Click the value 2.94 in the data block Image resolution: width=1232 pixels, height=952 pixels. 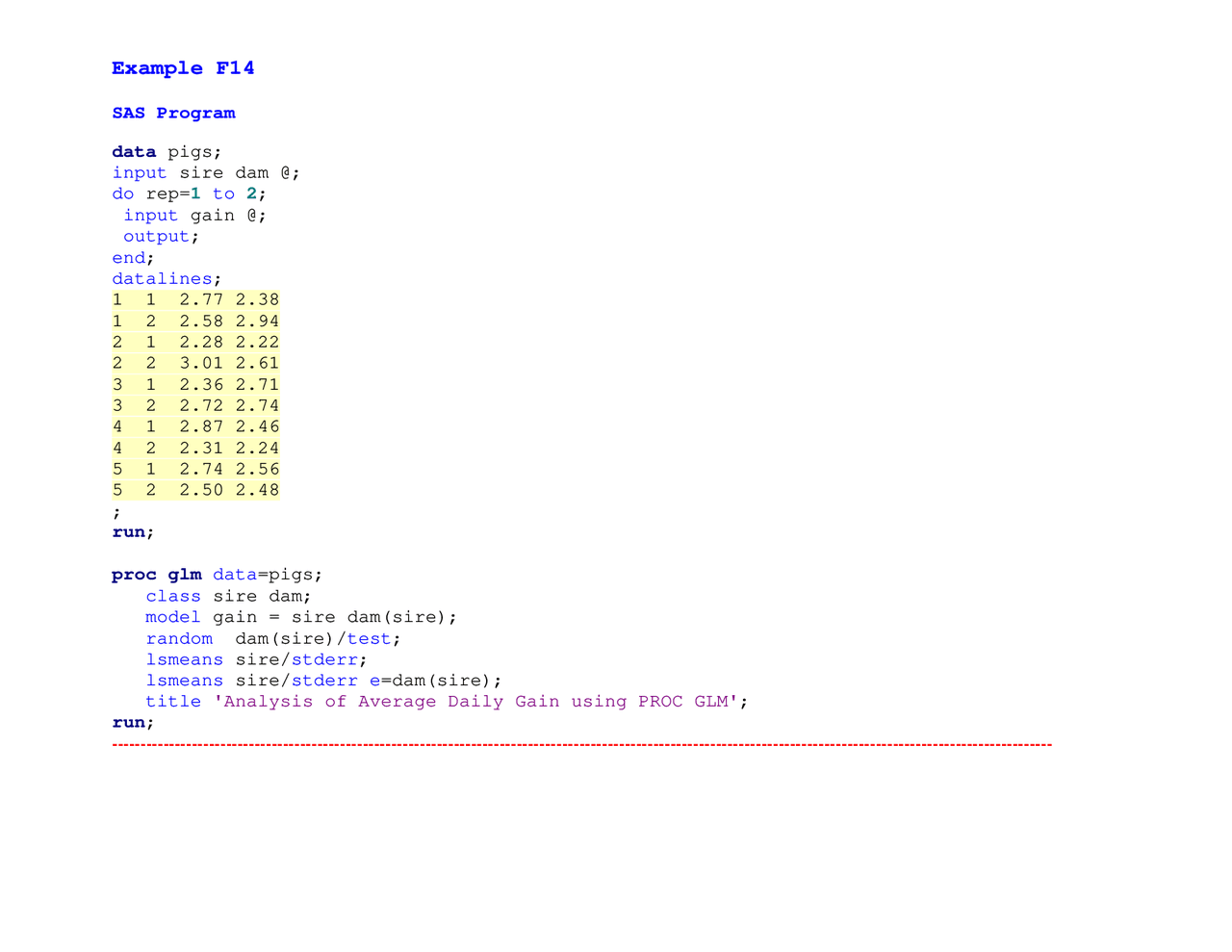click(x=257, y=322)
